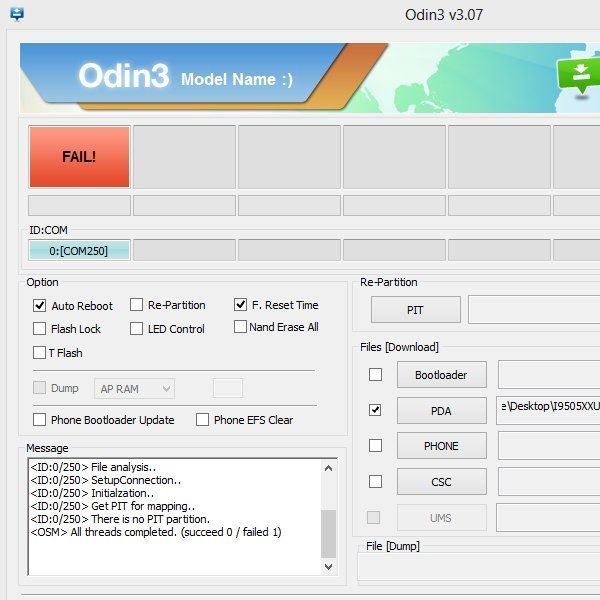Click the Bootloader file path field

click(549, 375)
